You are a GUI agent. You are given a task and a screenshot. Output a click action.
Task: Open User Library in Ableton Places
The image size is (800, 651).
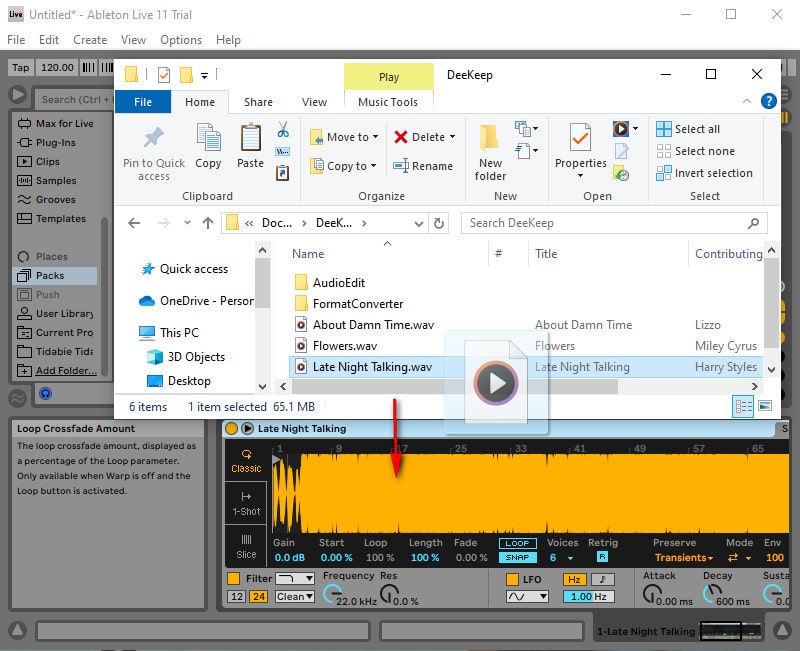coord(55,313)
